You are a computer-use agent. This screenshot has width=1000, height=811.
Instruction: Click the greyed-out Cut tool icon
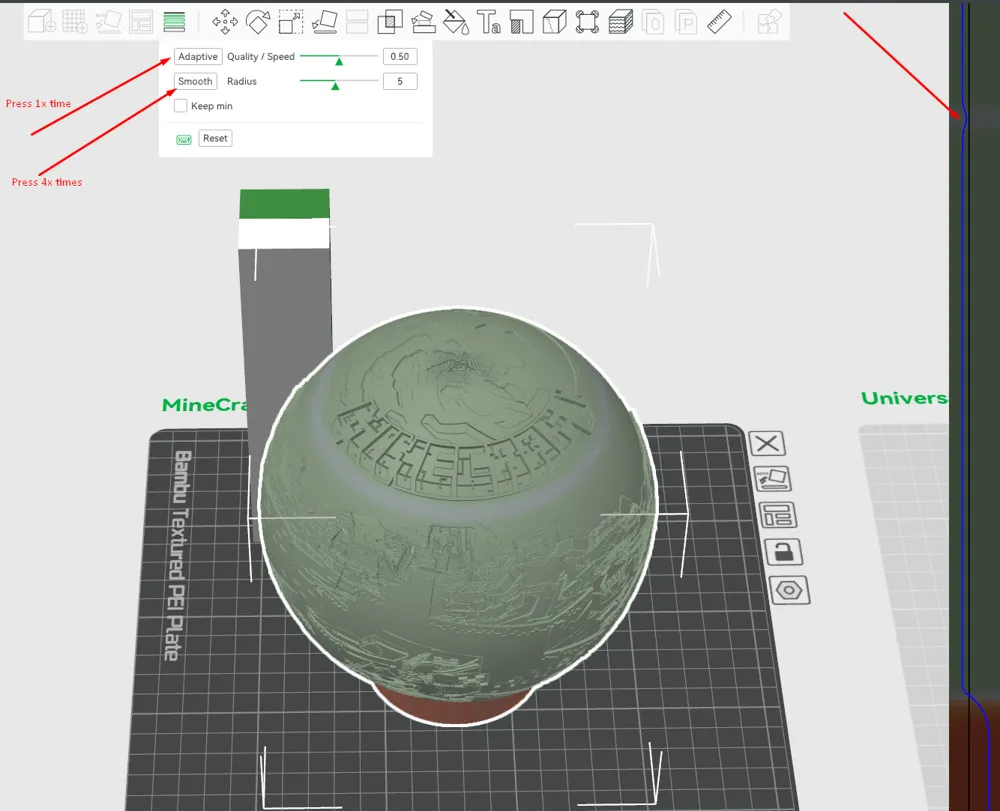tap(357, 22)
